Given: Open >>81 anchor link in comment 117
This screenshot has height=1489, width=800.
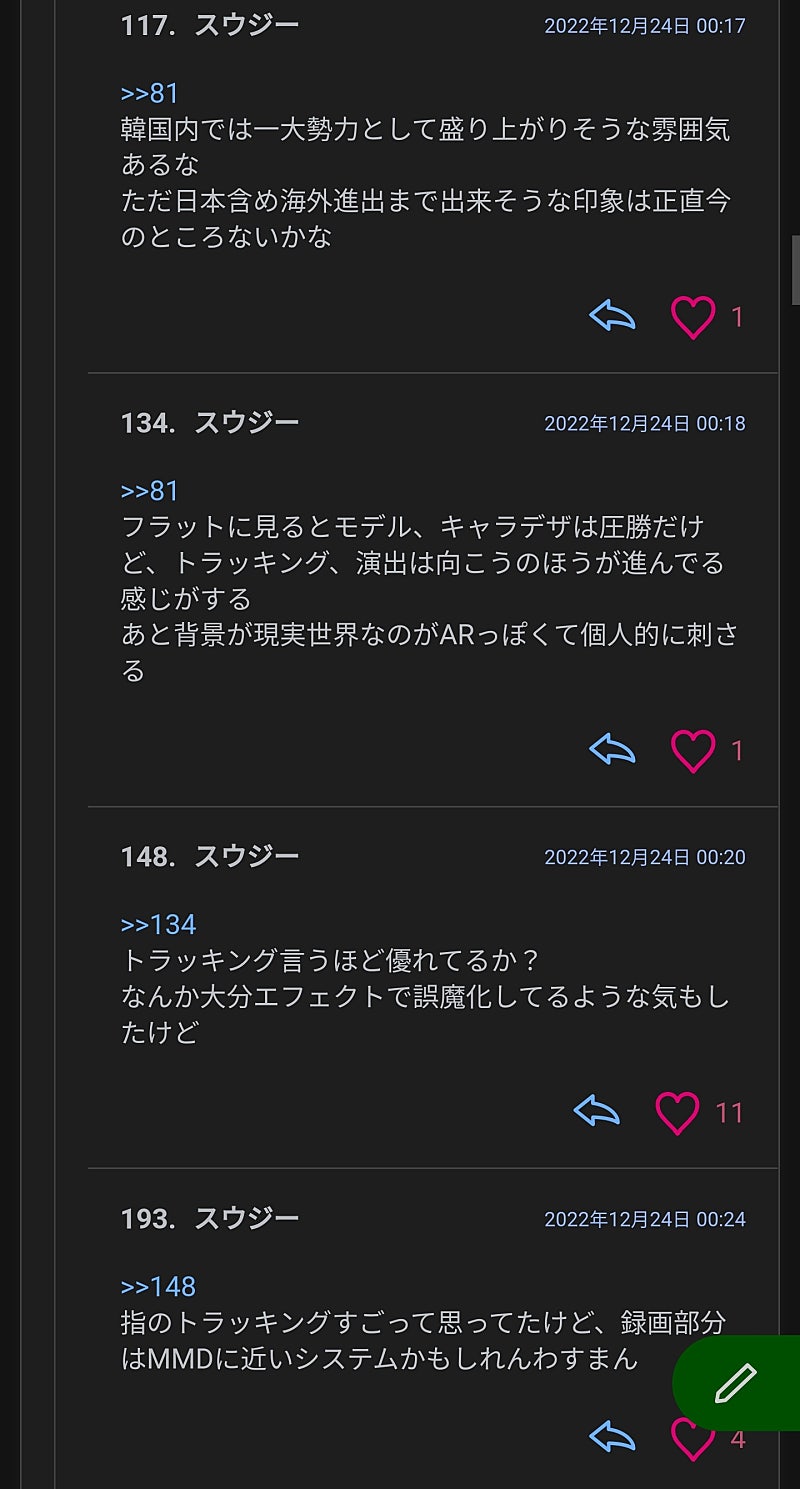Looking at the screenshot, I should [x=150, y=93].
